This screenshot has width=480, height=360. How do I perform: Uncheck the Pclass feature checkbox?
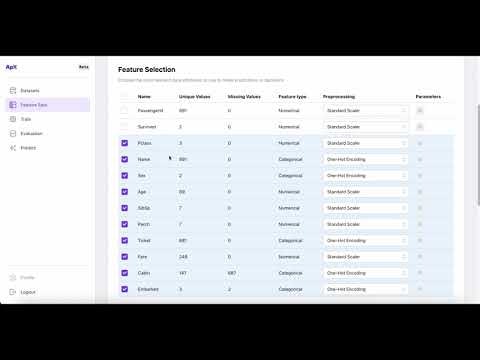click(124, 143)
